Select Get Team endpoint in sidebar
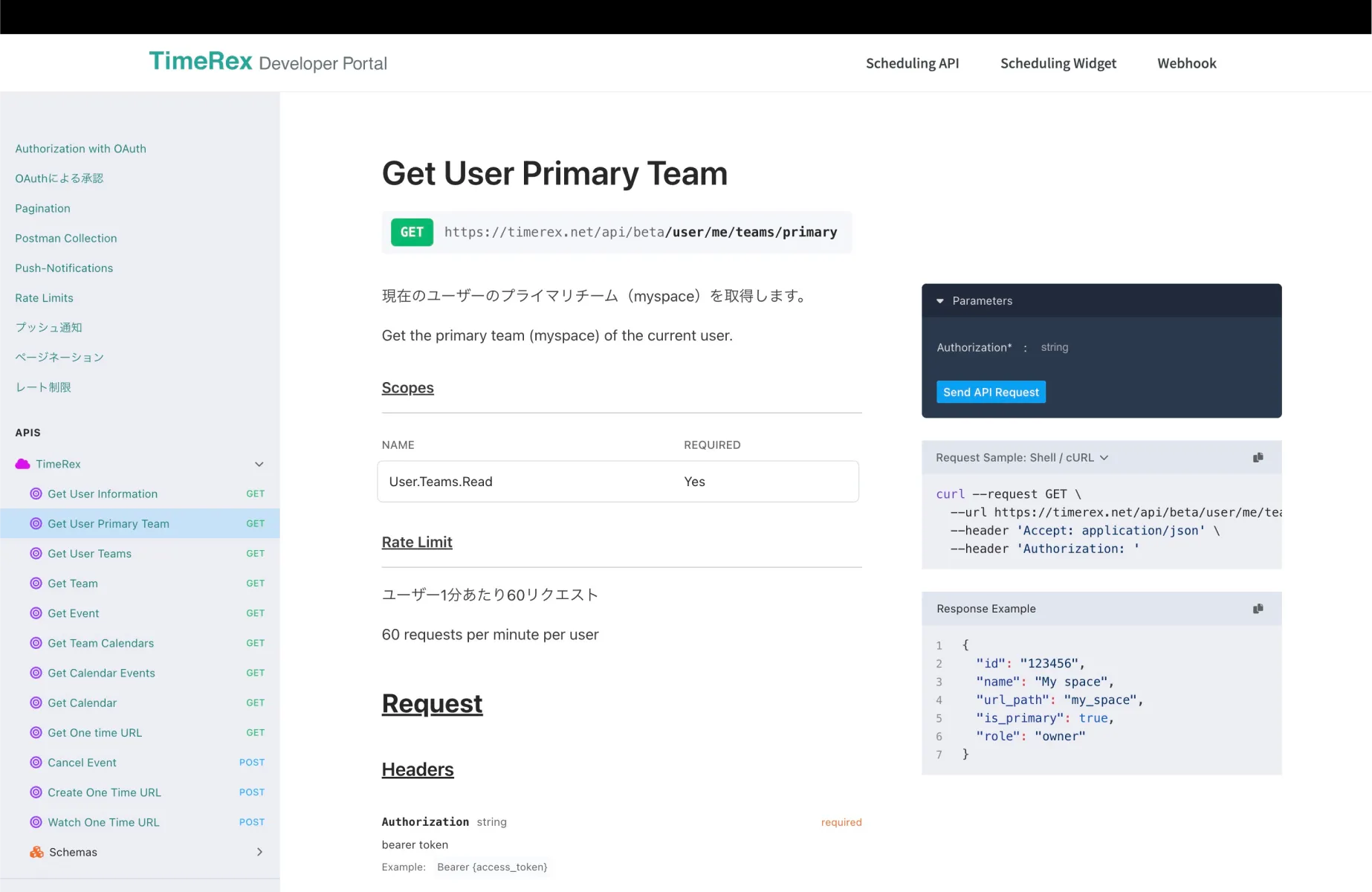This screenshot has width=1372, height=892. (140, 583)
